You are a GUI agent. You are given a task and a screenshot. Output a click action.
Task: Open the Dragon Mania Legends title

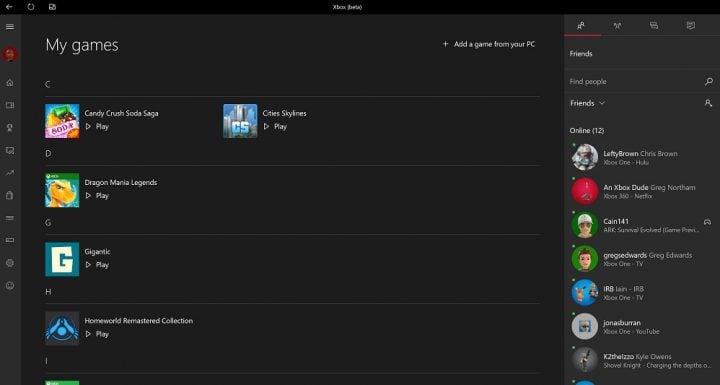(x=121, y=182)
